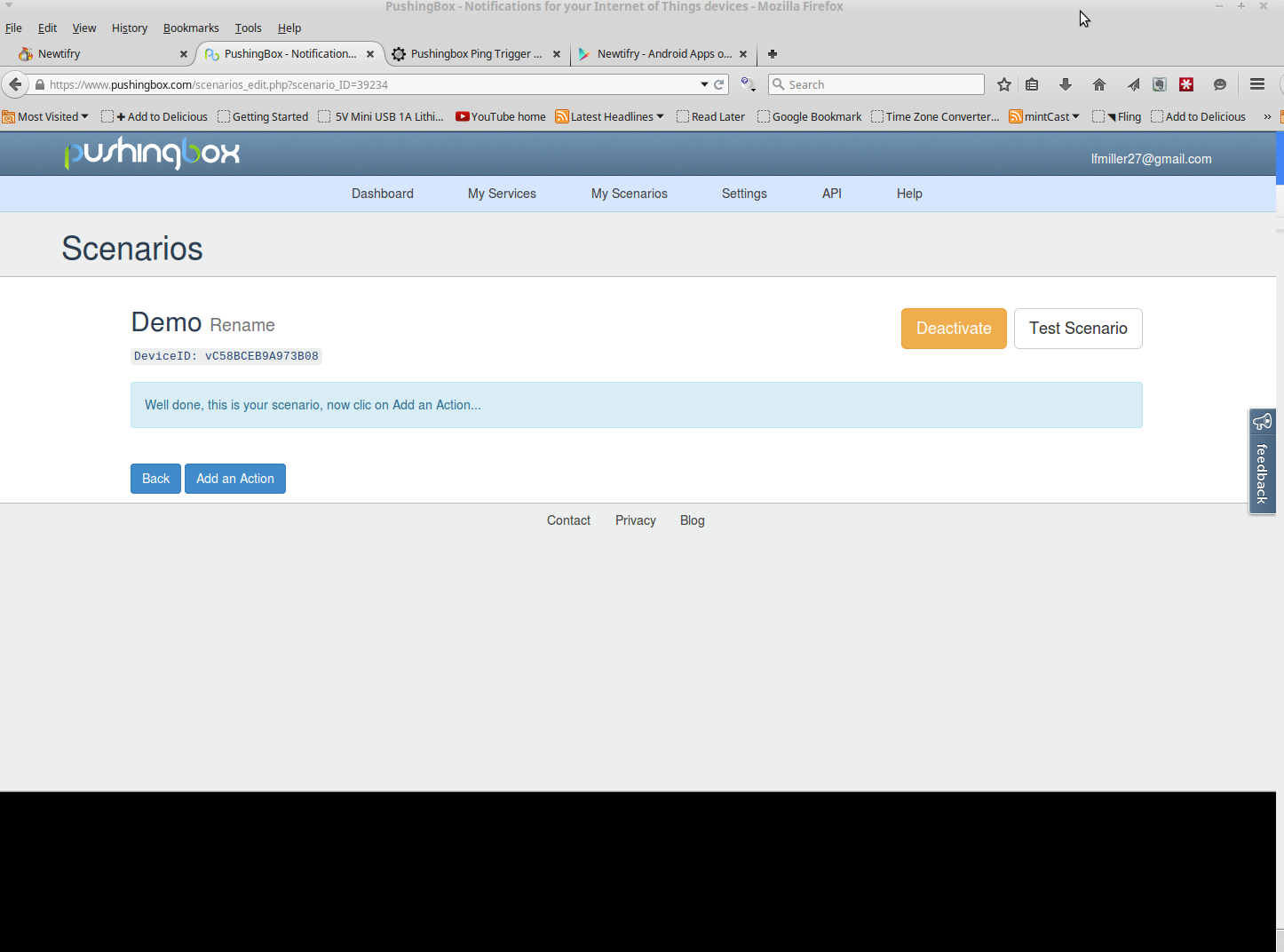
Task: Rename the Demo scenario
Action: [x=242, y=325]
